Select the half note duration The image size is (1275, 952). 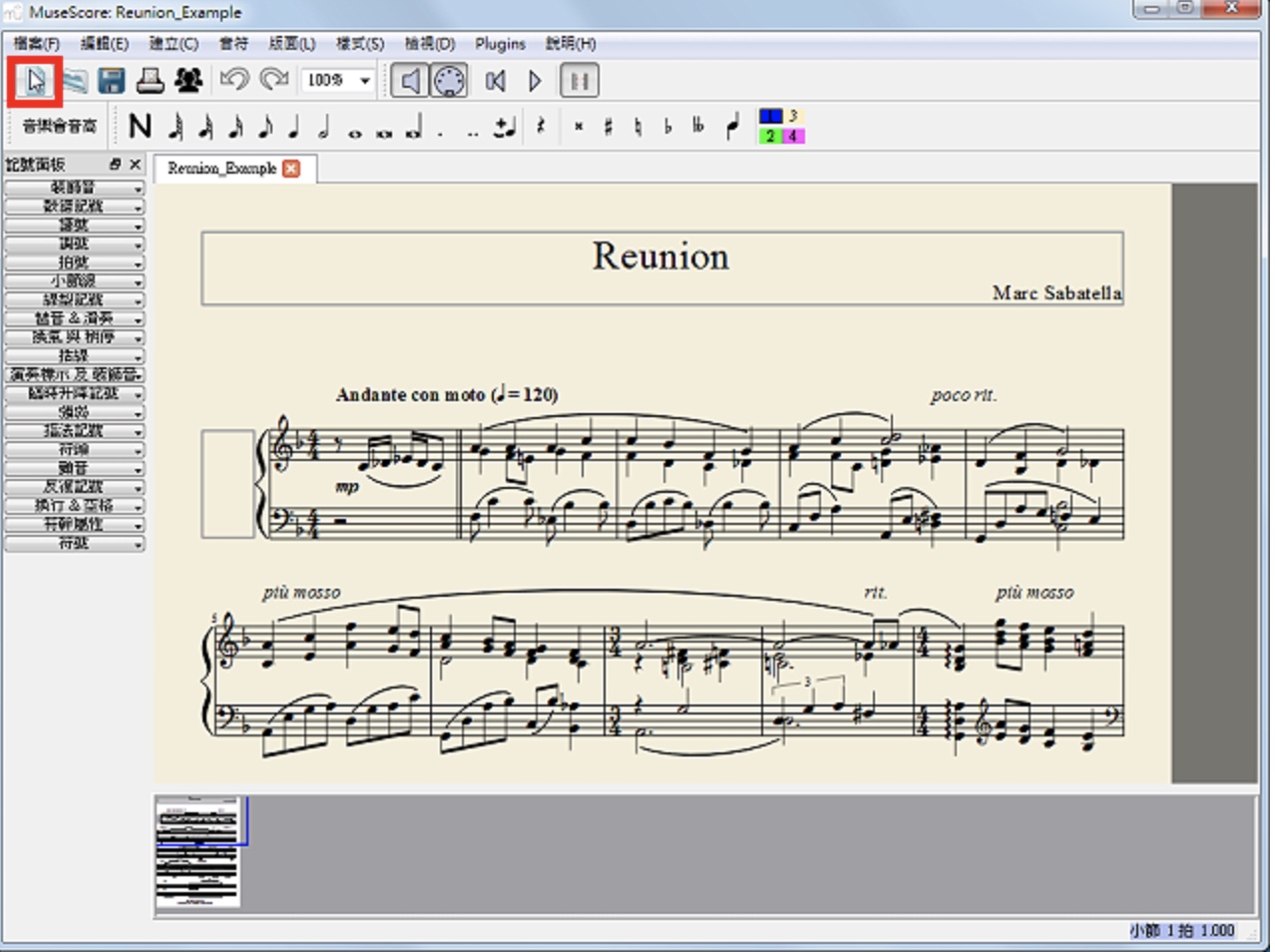(324, 127)
